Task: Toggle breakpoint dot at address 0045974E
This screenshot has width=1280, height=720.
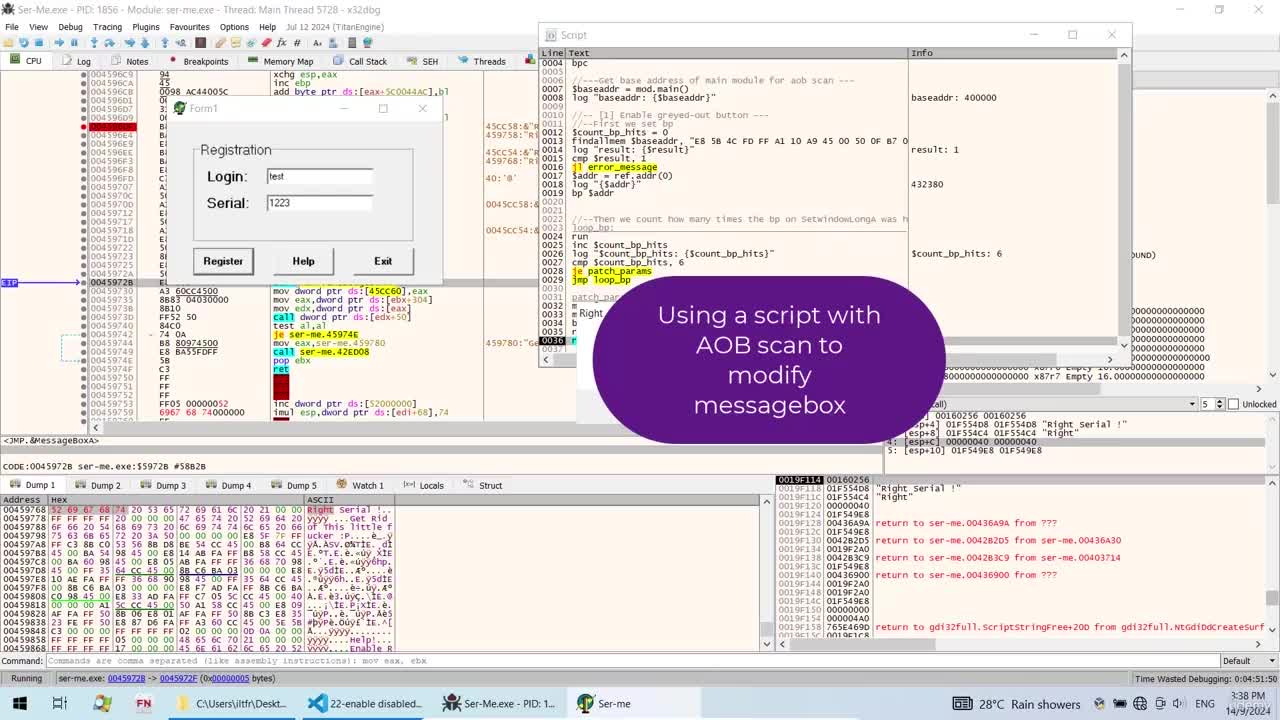Action: pyautogui.click(x=83, y=361)
